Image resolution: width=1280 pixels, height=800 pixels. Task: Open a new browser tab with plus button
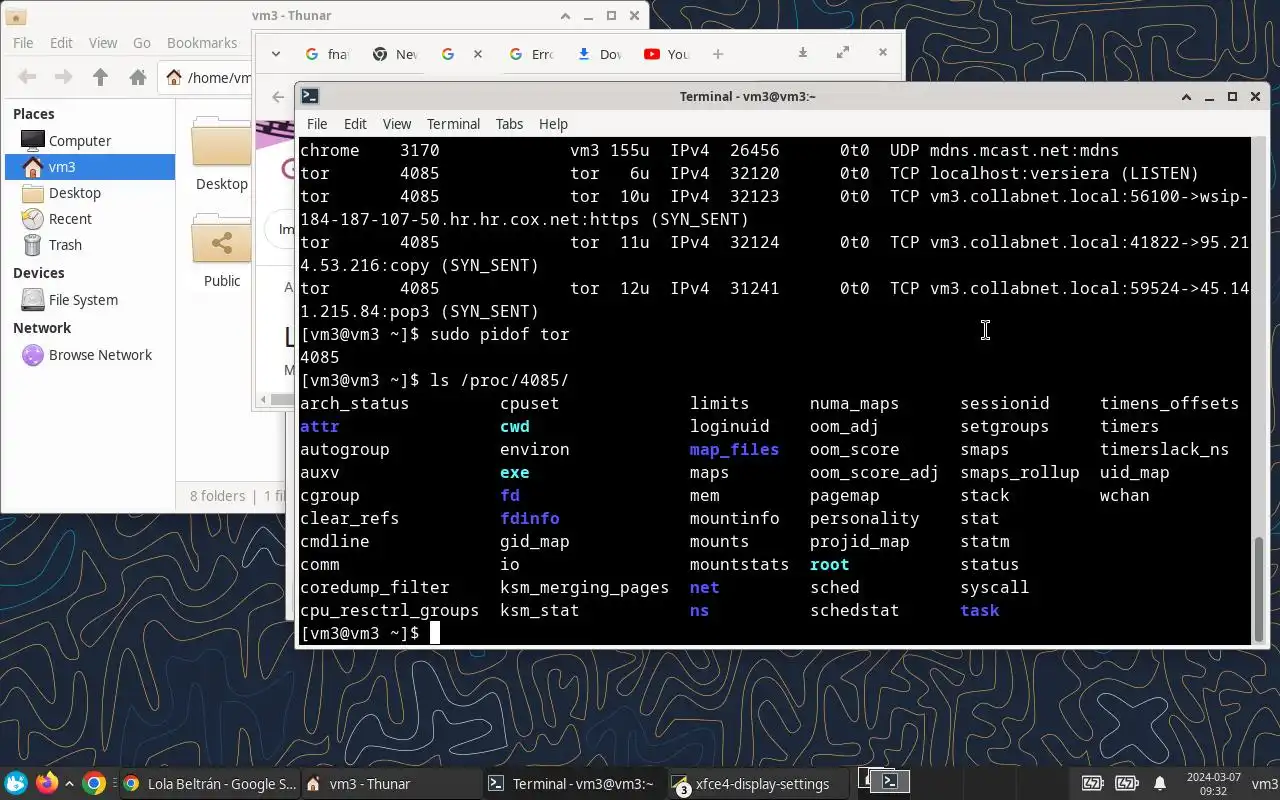click(x=717, y=54)
